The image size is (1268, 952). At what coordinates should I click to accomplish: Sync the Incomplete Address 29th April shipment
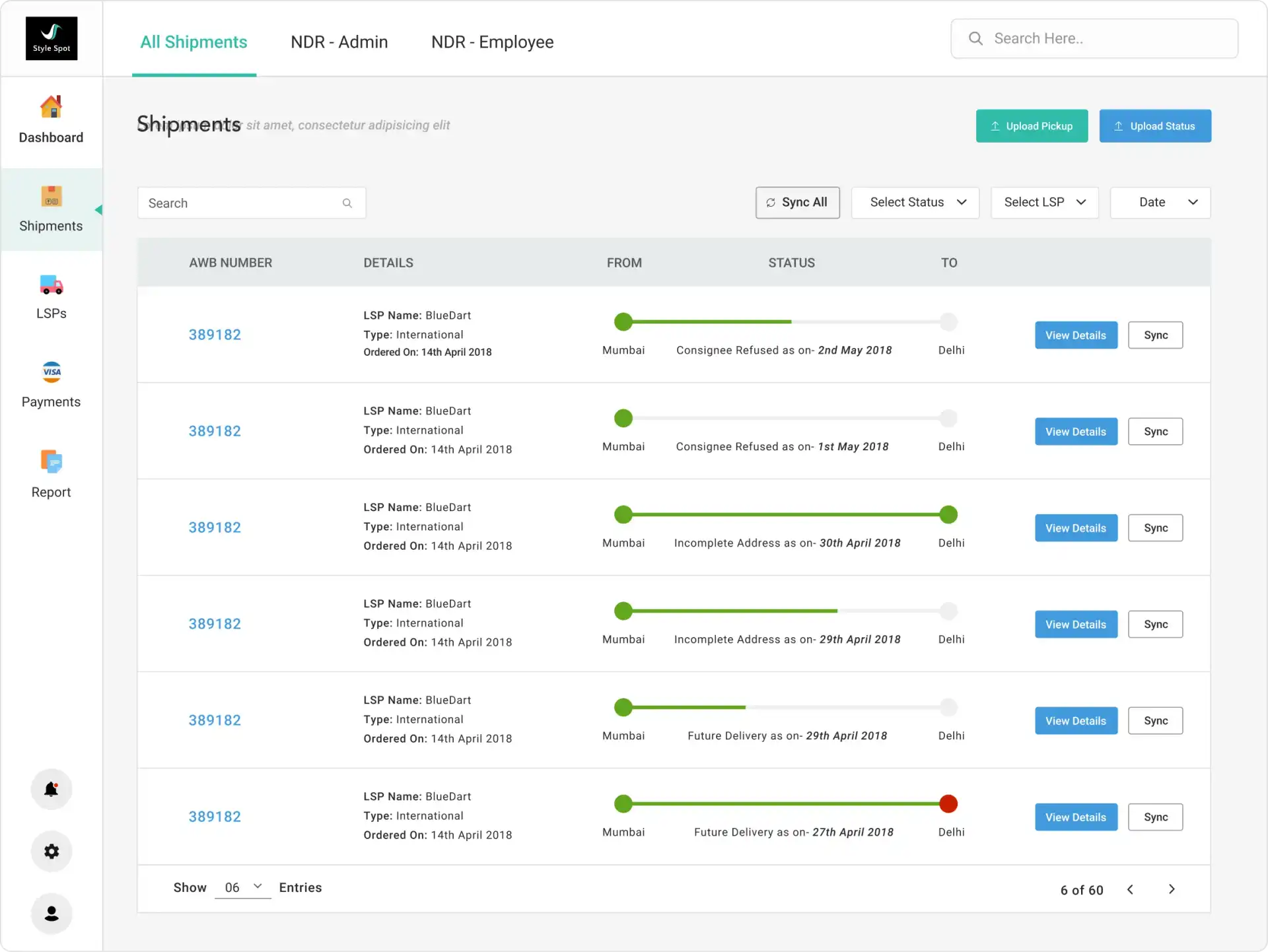pos(1156,625)
